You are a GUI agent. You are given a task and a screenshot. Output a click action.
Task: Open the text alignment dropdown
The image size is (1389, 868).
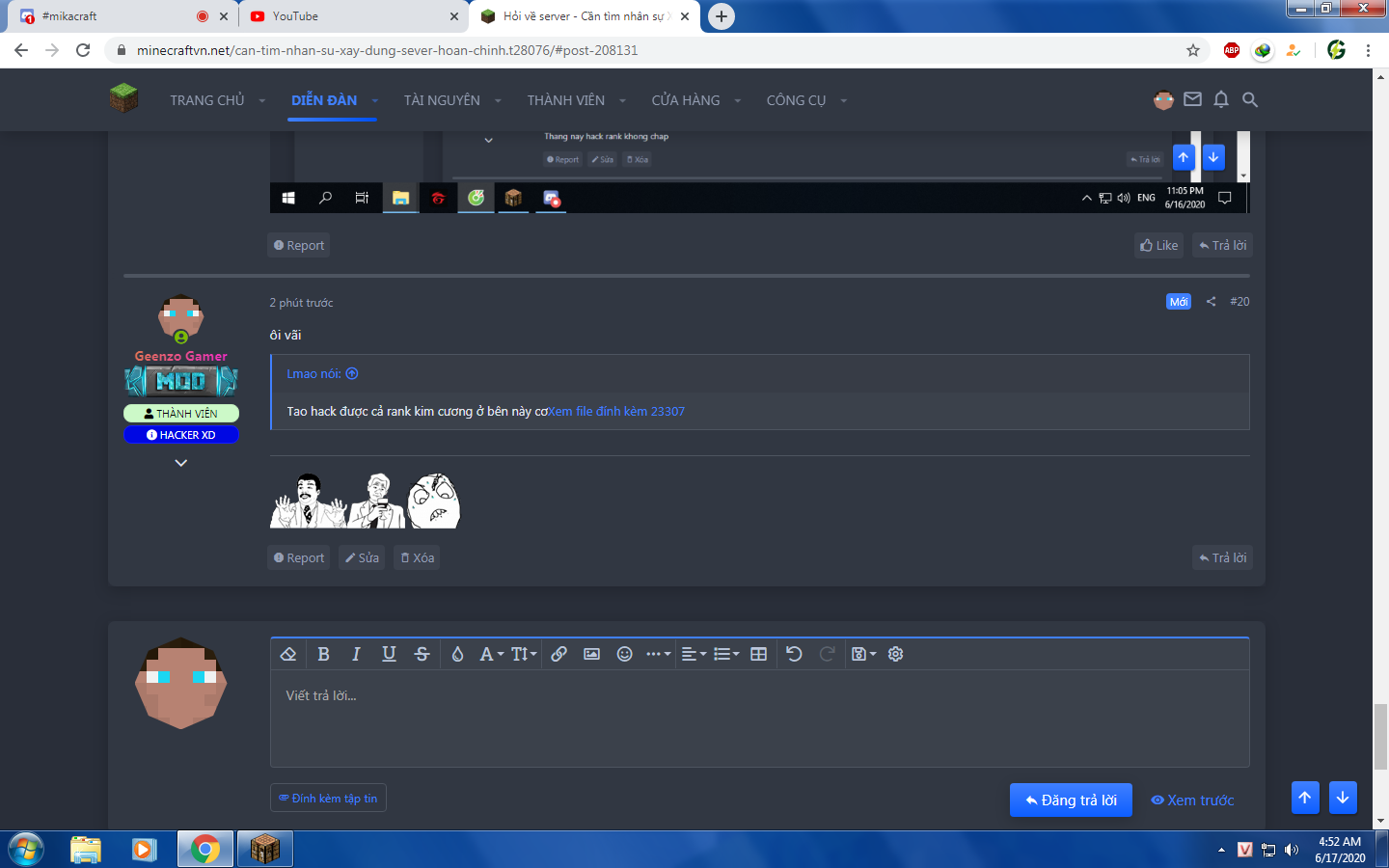coord(694,654)
